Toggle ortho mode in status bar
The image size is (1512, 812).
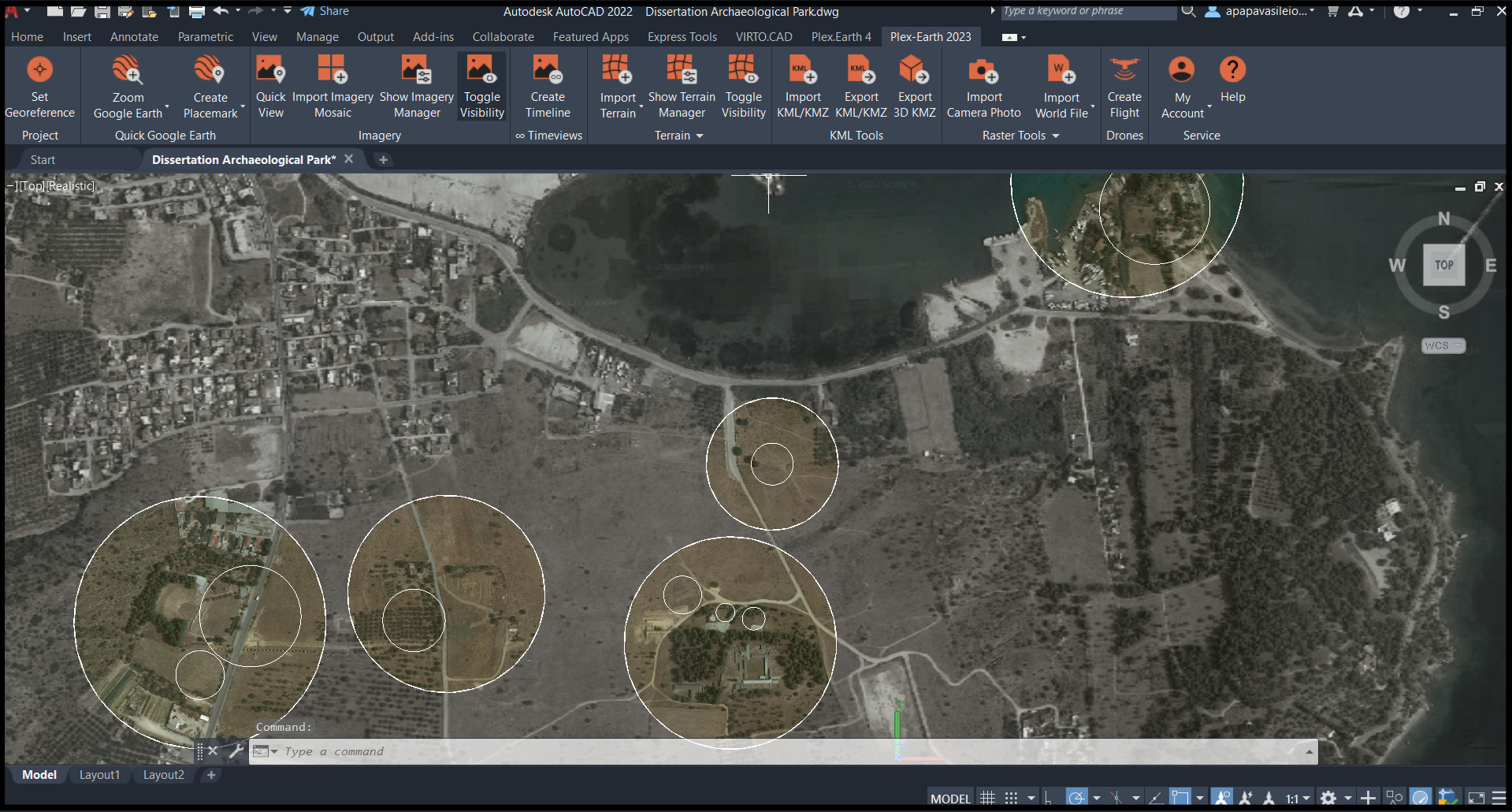click(1049, 798)
